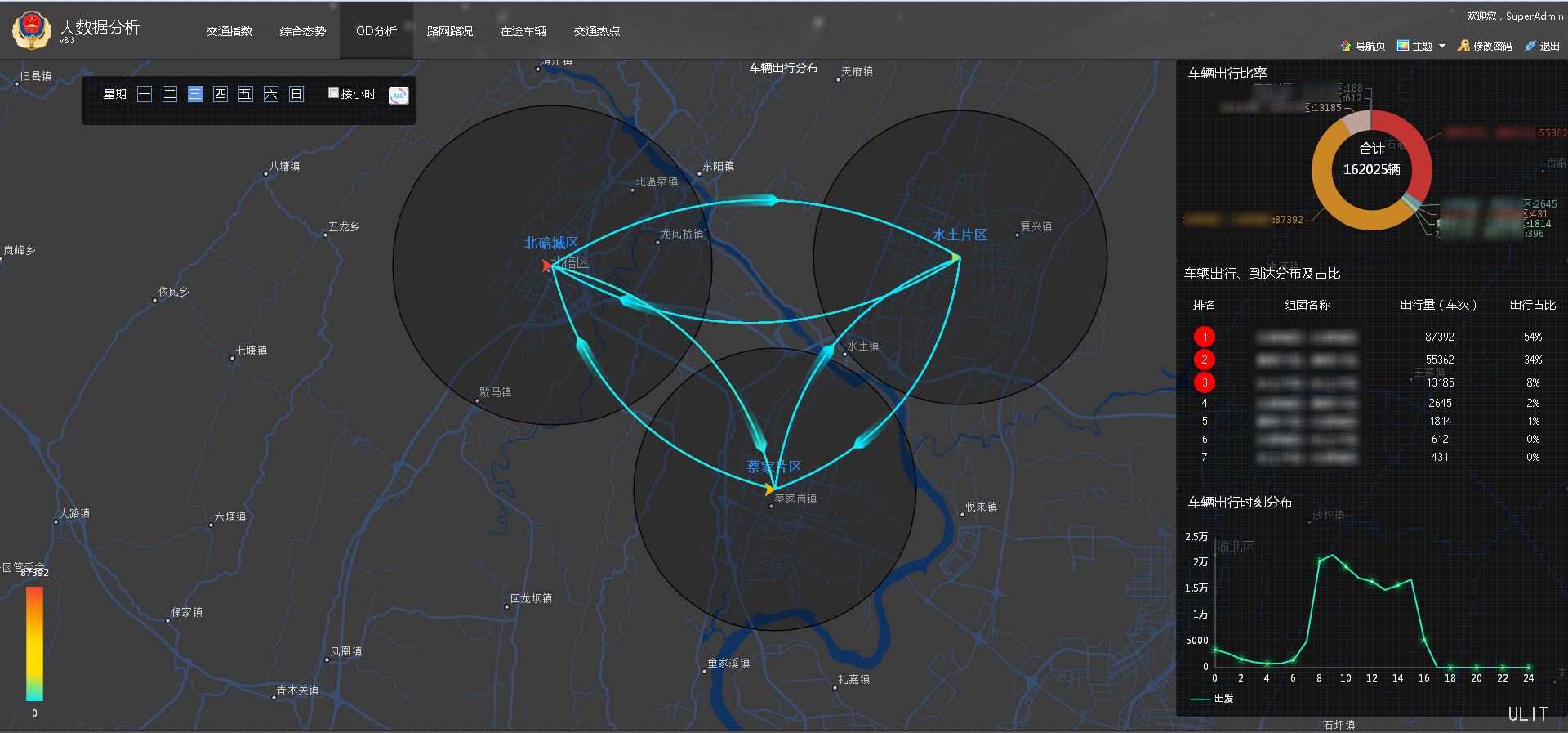Enable the 按小时 checkbox

[333, 93]
